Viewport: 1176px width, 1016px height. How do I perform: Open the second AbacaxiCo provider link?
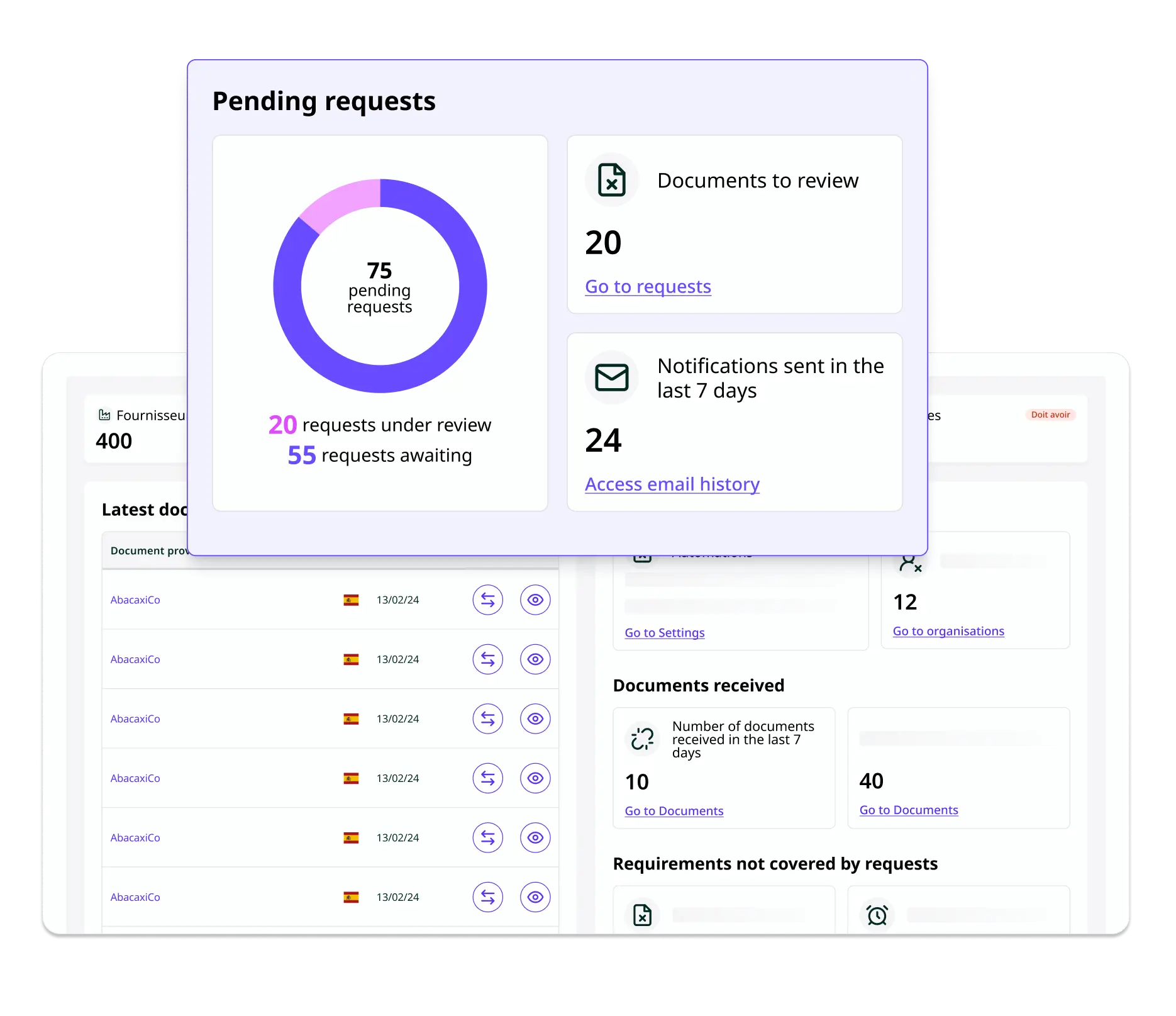pyautogui.click(x=135, y=659)
